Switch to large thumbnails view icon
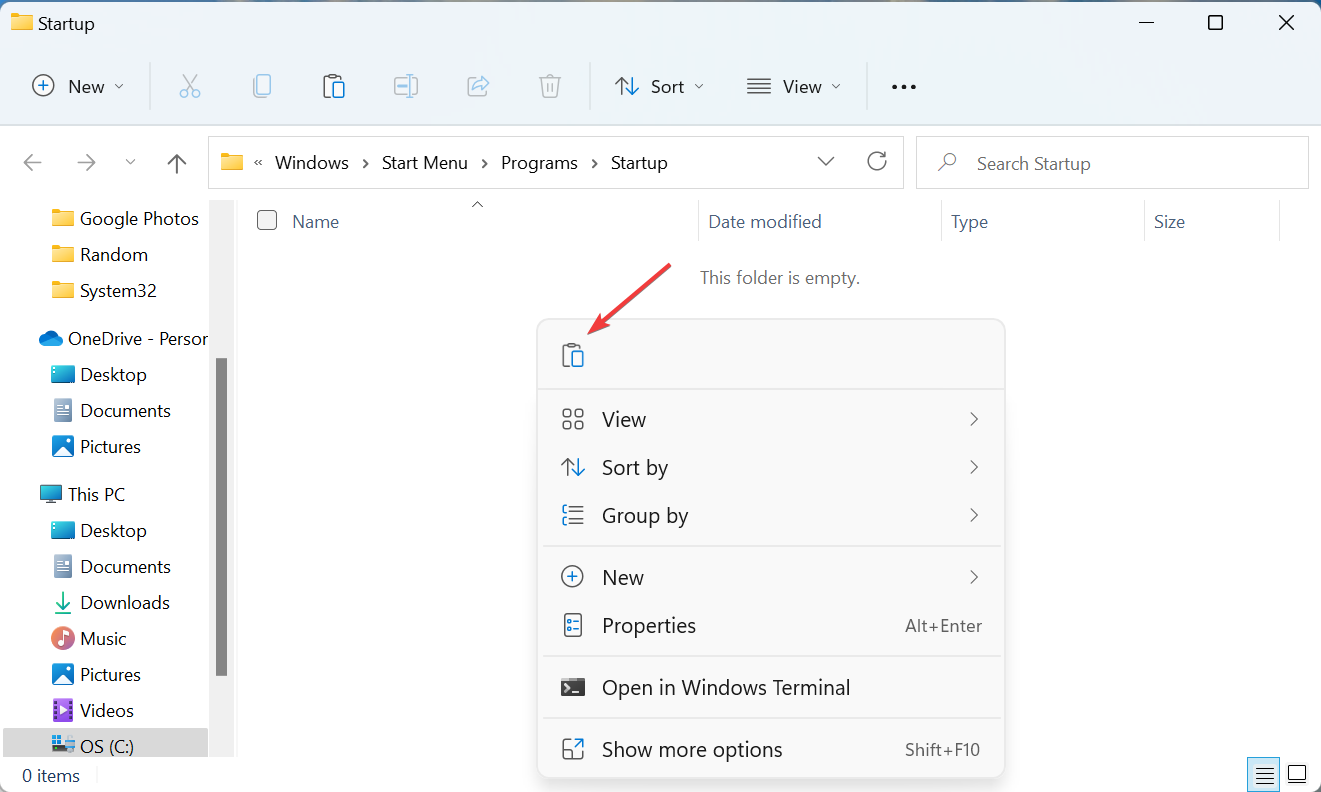Image resolution: width=1321 pixels, height=792 pixels. tap(1297, 774)
